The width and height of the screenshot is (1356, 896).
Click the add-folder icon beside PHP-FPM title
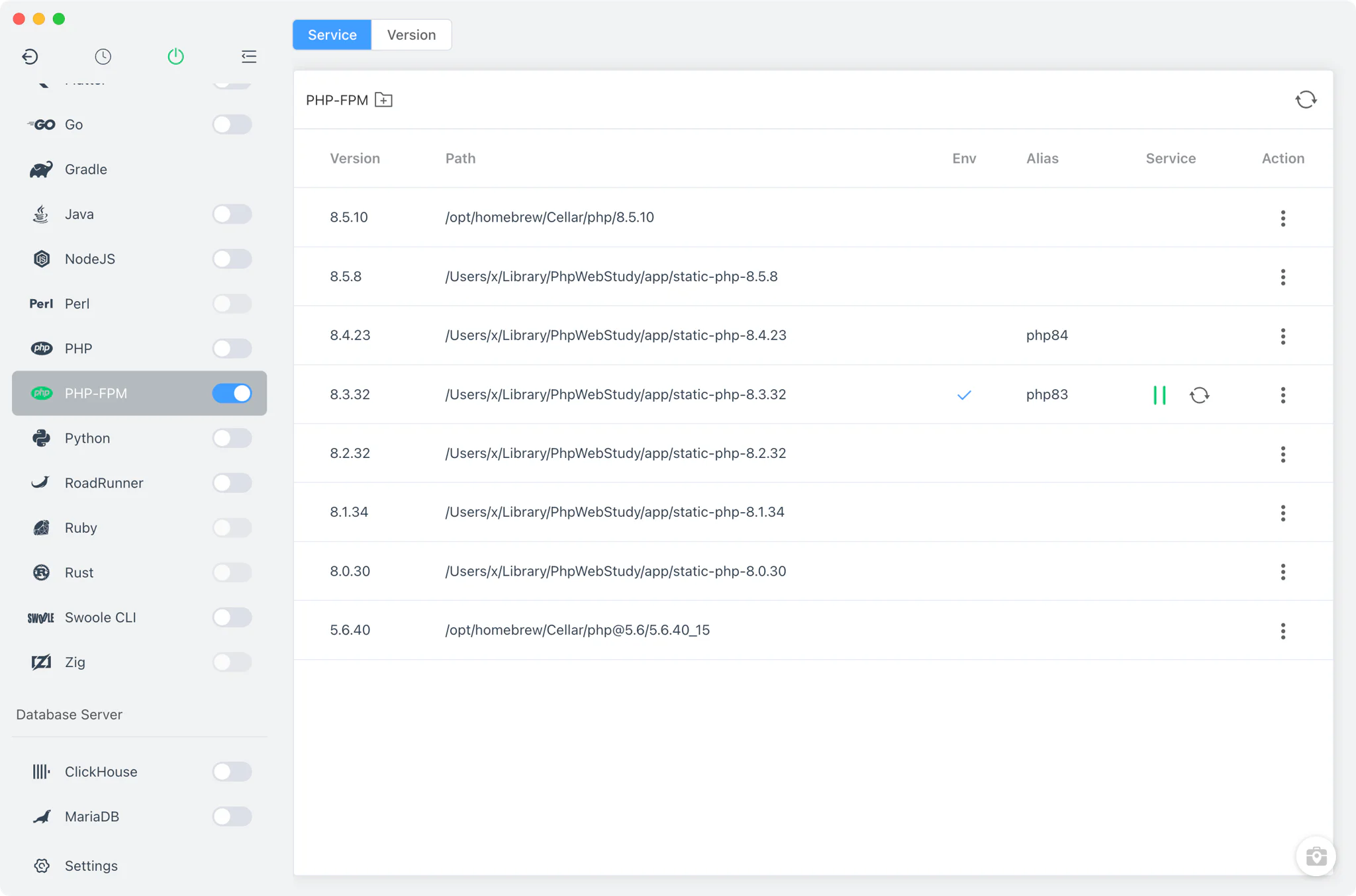(x=383, y=100)
